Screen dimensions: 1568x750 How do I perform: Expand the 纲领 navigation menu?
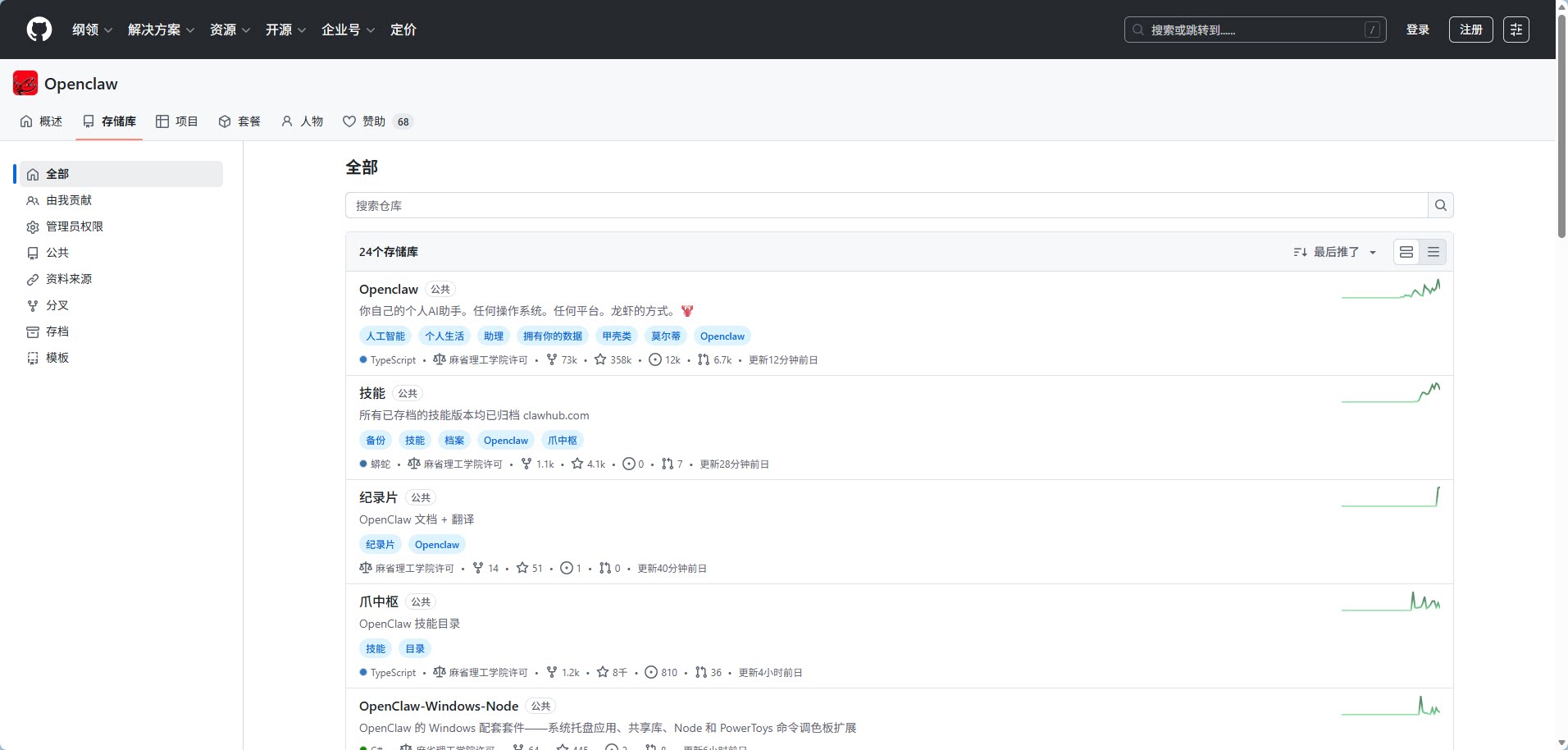[92, 30]
